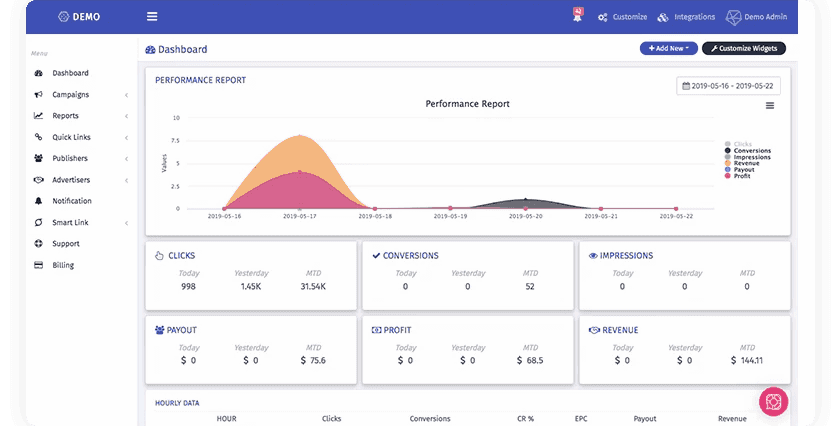
Task: Open Dashboard in the sidebar menu
Action: [x=70, y=73]
